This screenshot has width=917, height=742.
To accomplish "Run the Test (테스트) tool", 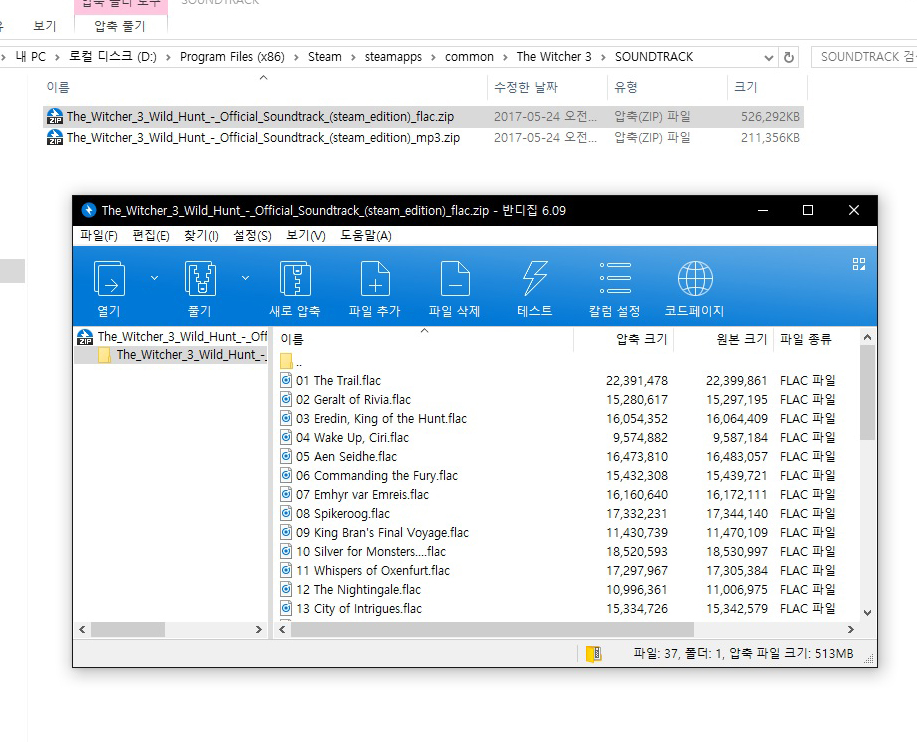I will click(535, 278).
